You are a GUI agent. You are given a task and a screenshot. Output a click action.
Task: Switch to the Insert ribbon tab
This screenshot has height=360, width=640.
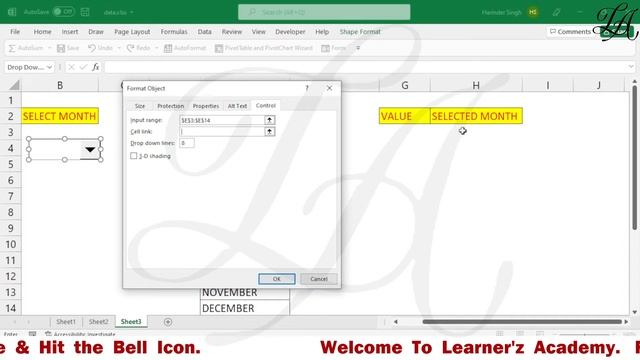70,32
